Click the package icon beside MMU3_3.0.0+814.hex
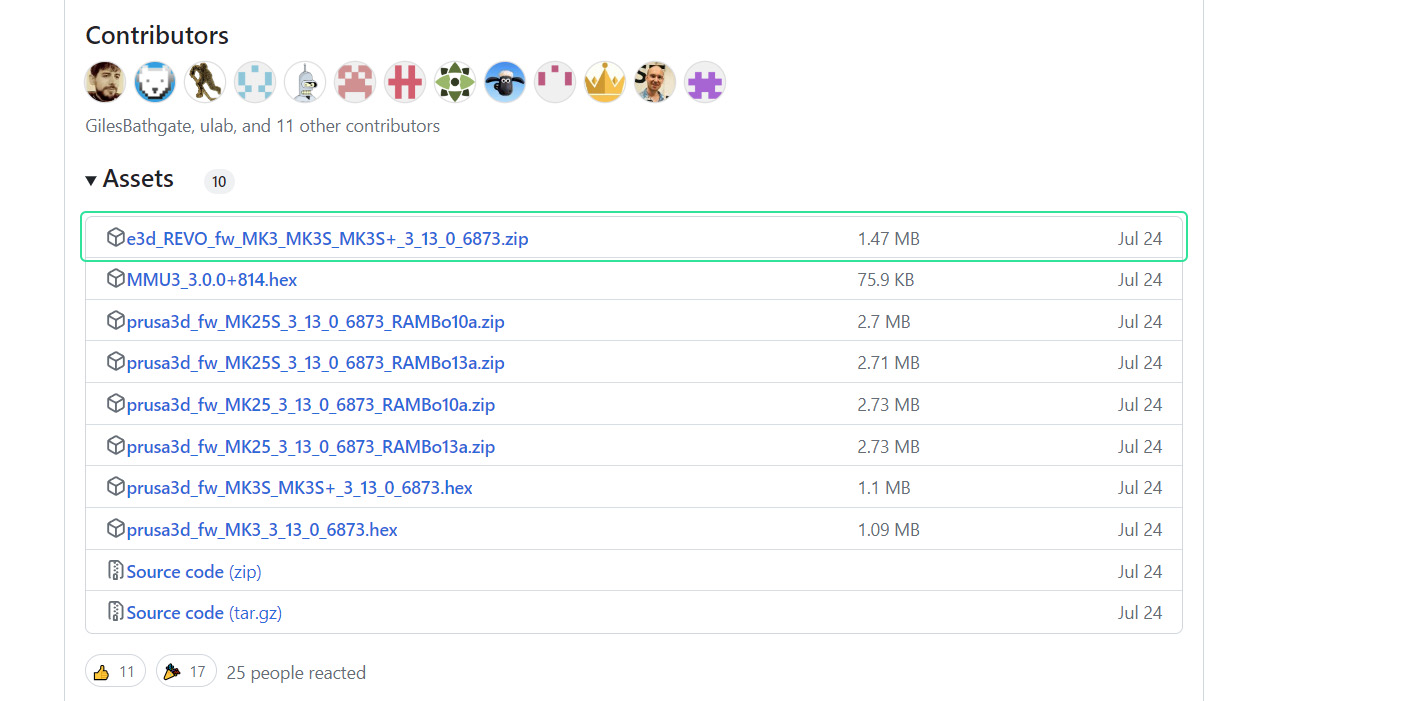The height and width of the screenshot is (701, 1417). click(x=116, y=279)
